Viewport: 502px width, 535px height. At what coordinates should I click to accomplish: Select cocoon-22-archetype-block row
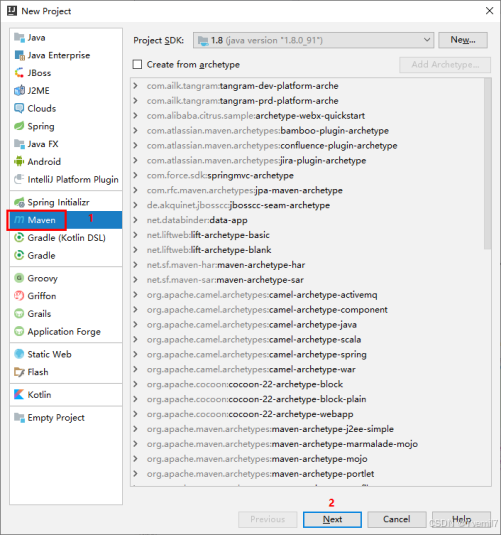point(310,384)
